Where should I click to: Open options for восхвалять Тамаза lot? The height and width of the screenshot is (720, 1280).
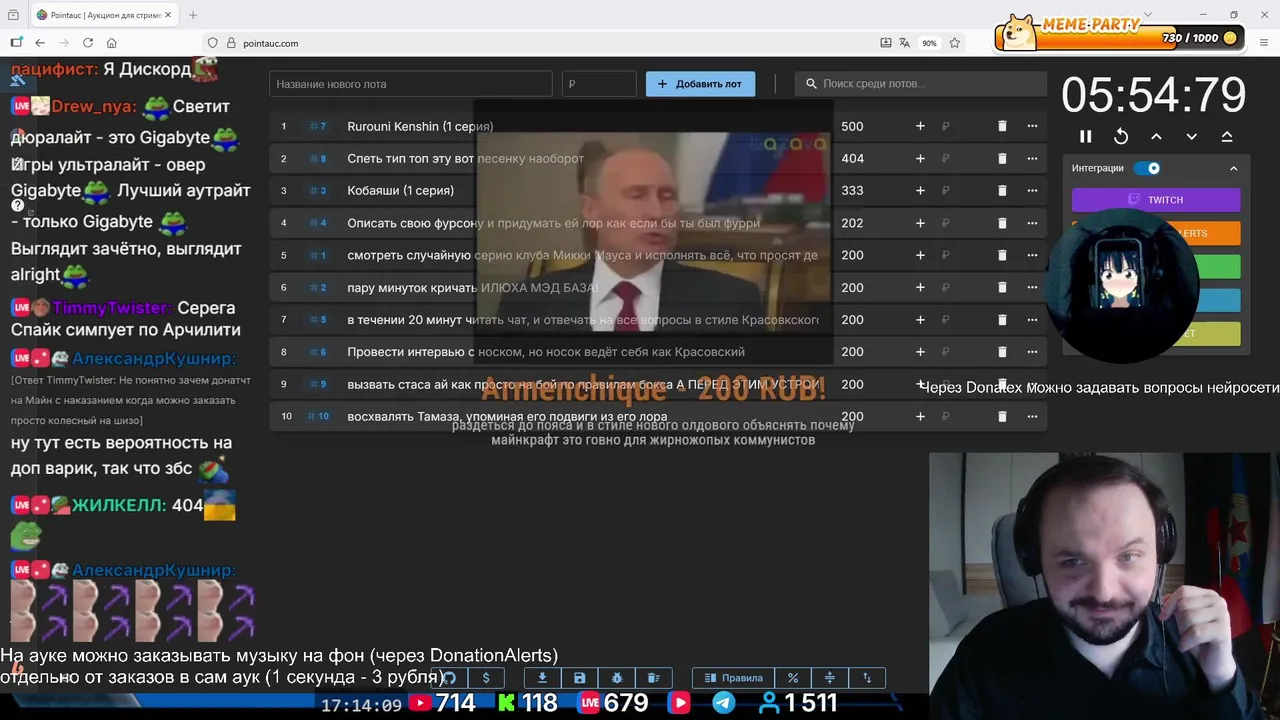point(1032,416)
